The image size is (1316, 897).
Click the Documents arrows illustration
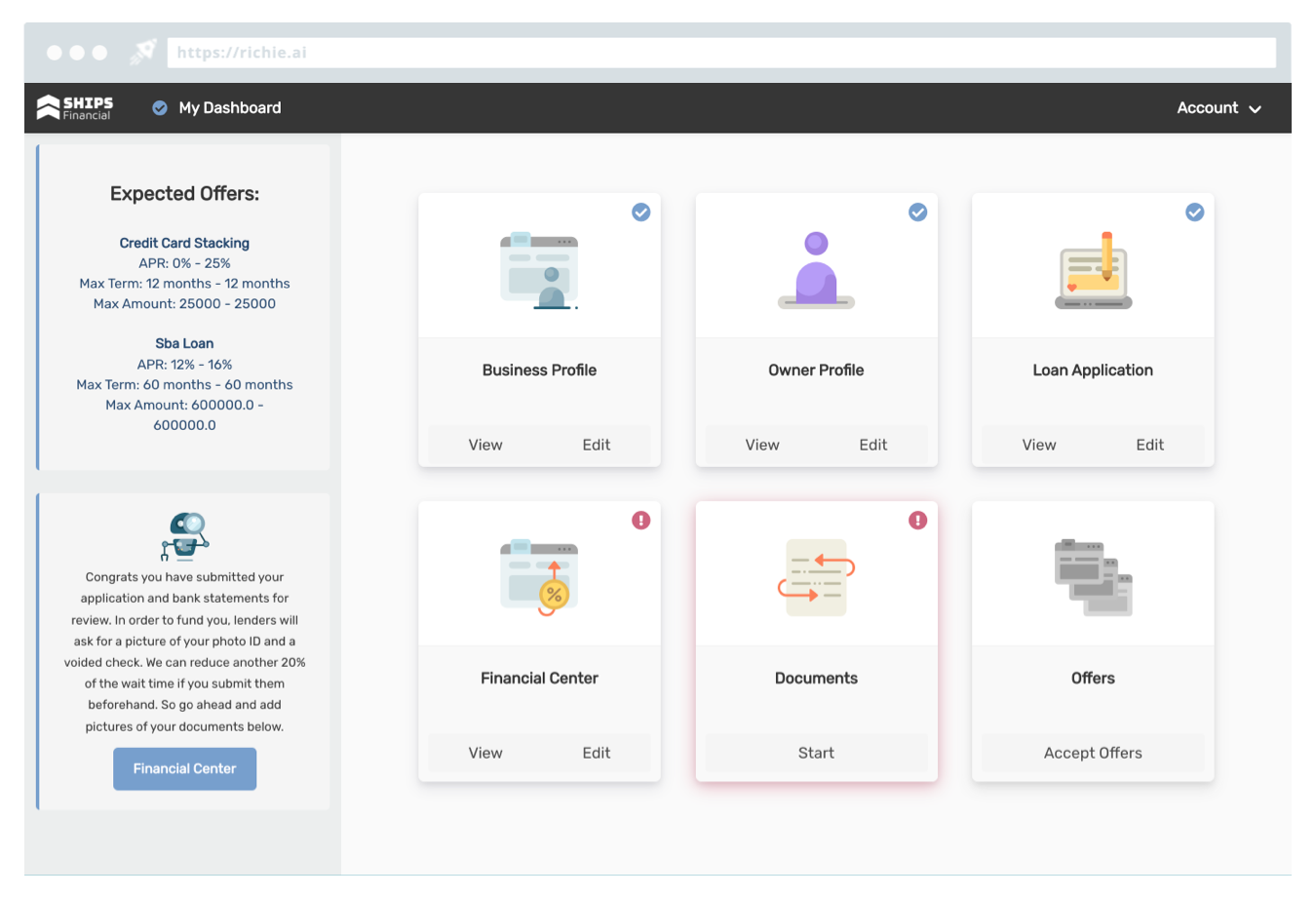816,577
